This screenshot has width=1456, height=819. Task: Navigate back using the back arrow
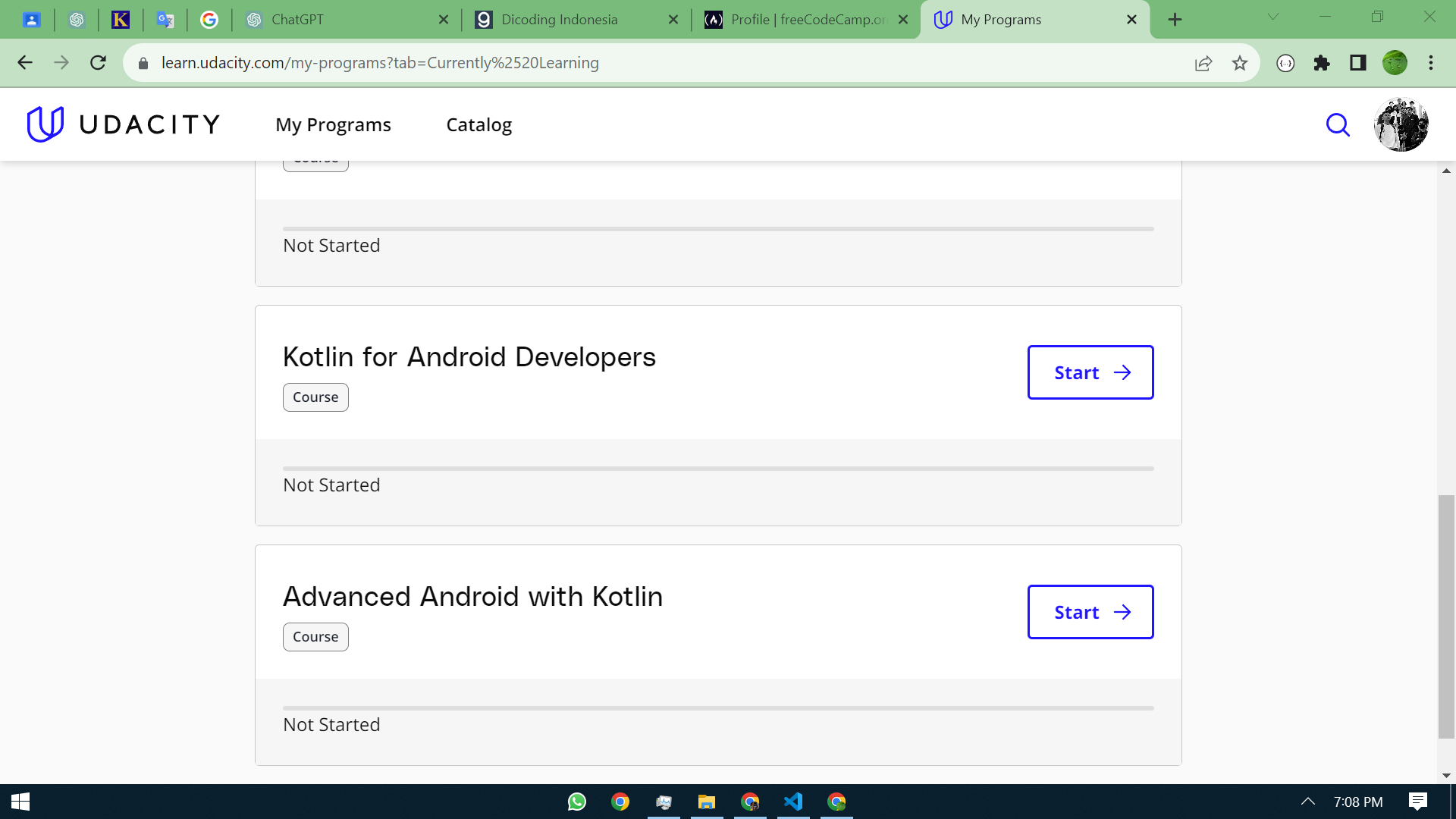click(x=25, y=63)
